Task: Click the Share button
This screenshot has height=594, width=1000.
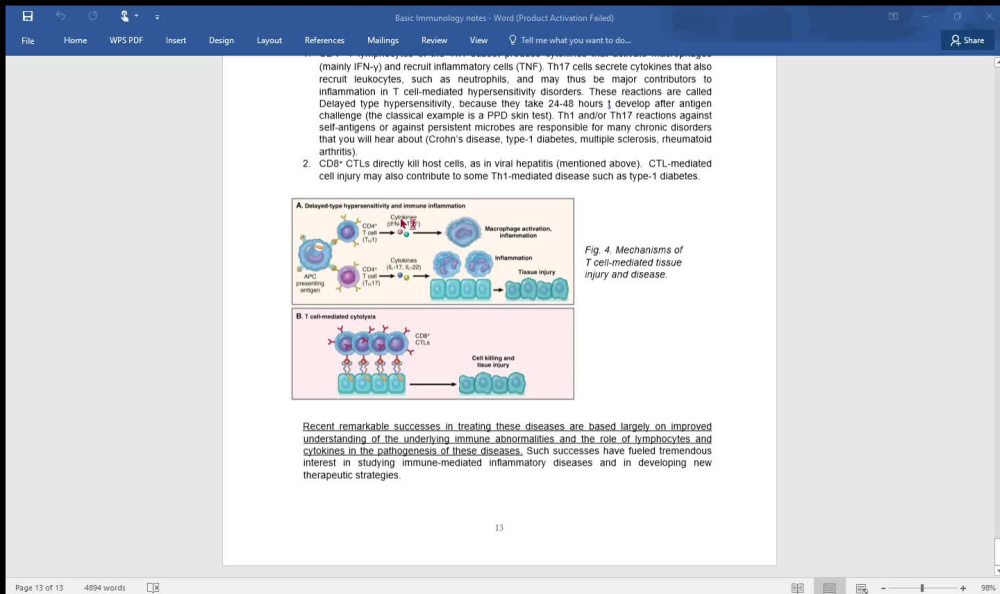Action: [x=967, y=40]
